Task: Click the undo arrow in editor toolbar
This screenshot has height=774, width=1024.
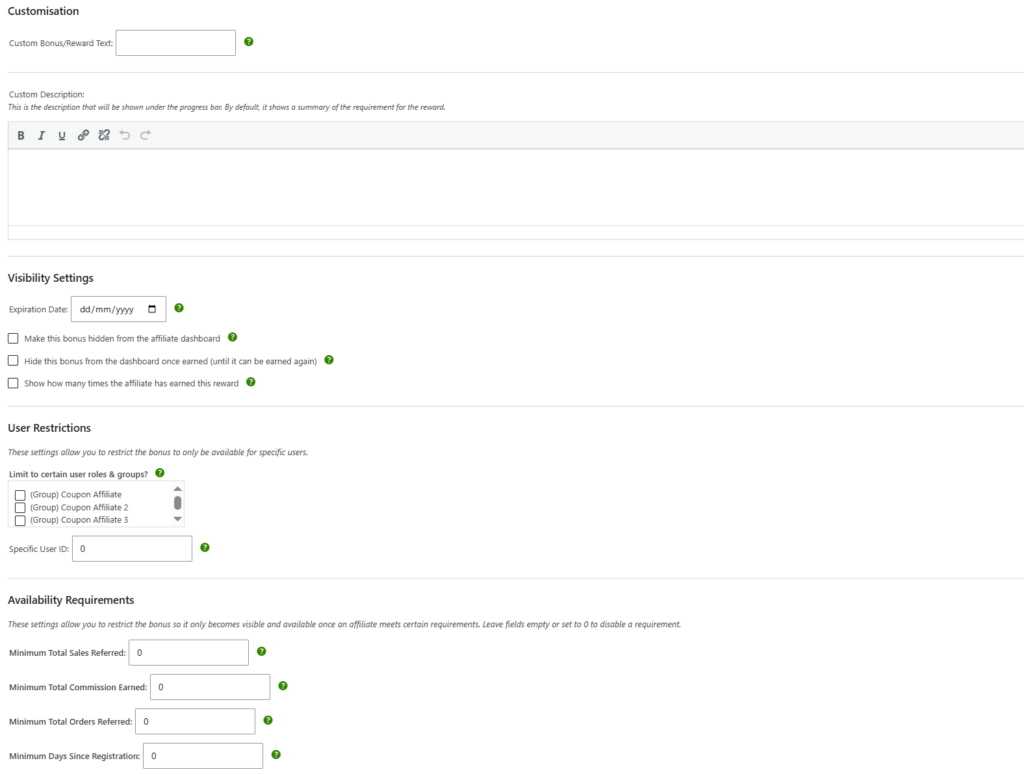Action: (x=125, y=135)
